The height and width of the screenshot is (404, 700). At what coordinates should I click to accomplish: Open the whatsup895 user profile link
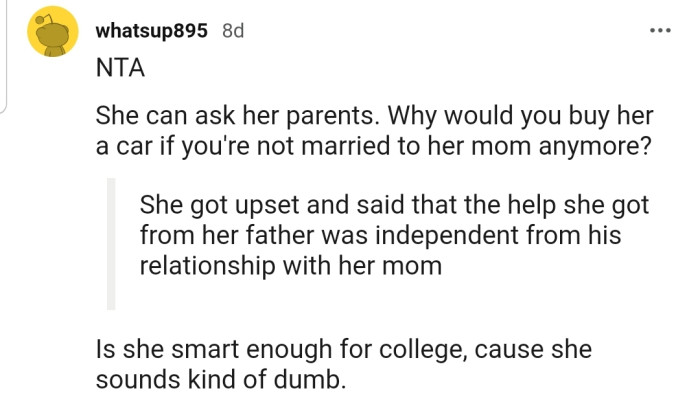tap(151, 30)
